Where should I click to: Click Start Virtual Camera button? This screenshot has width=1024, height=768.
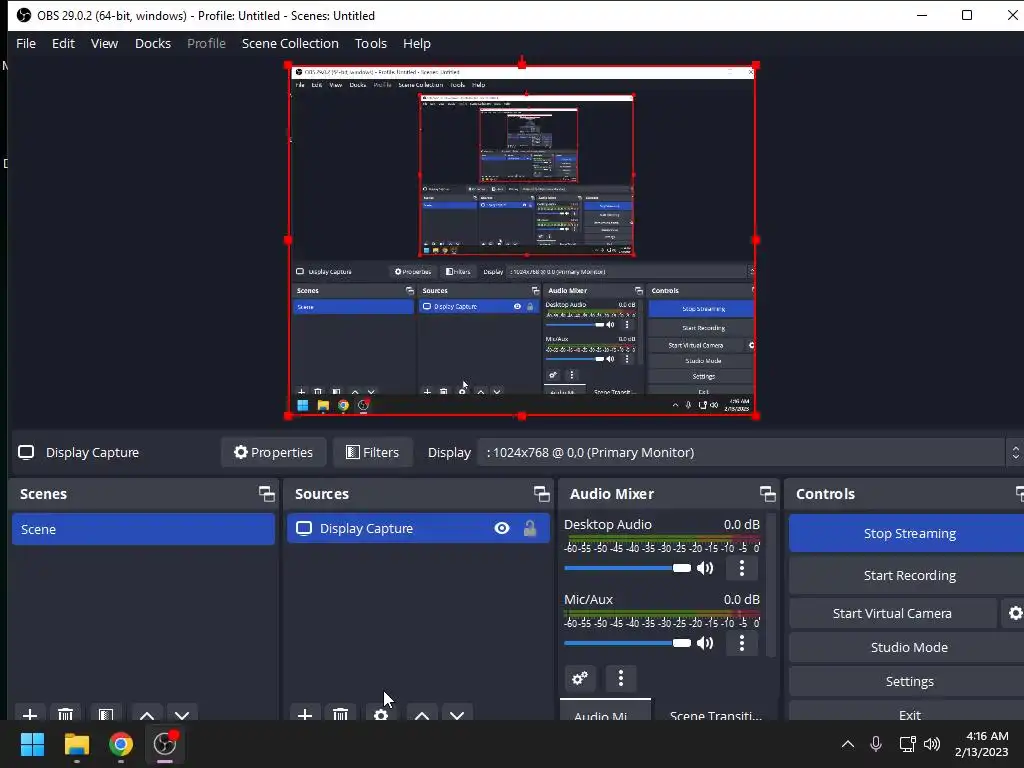coord(892,613)
